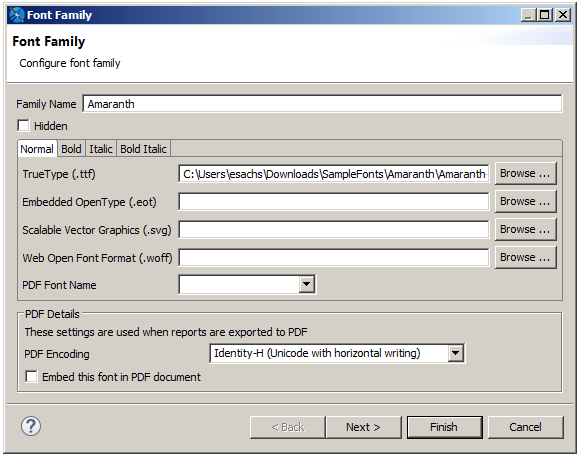
Task: Close the Font Family window
Action: point(563,15)
